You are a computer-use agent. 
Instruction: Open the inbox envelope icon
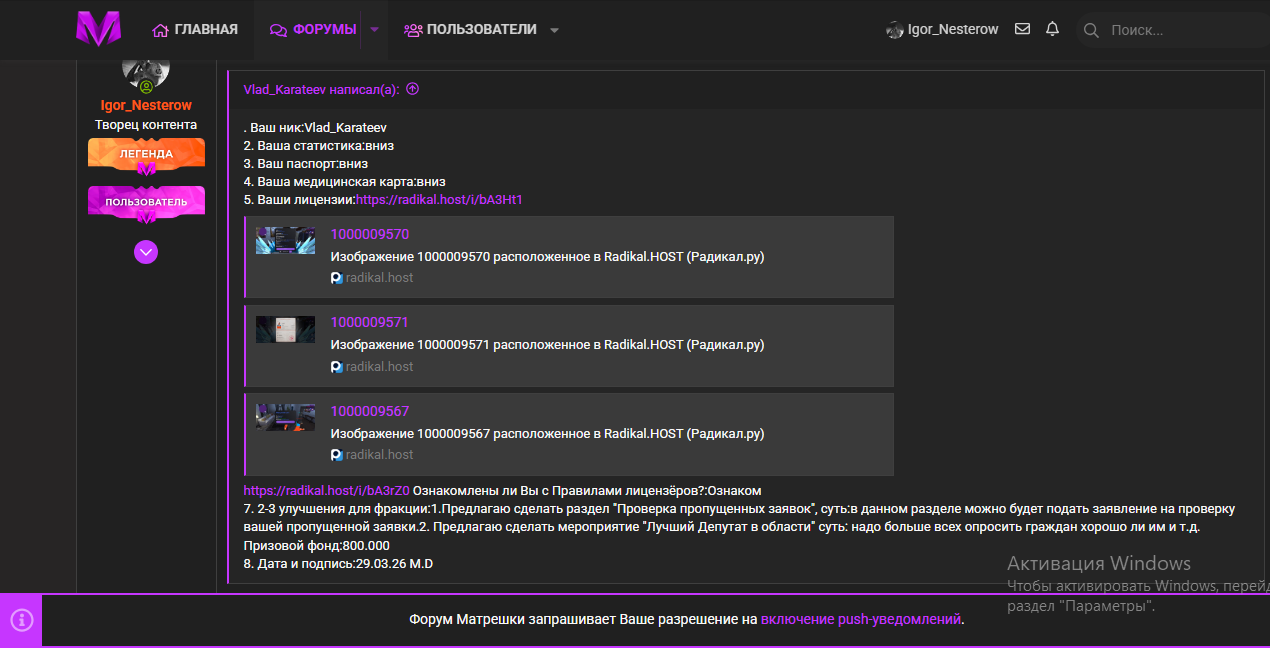click(x=1022, y=29)
